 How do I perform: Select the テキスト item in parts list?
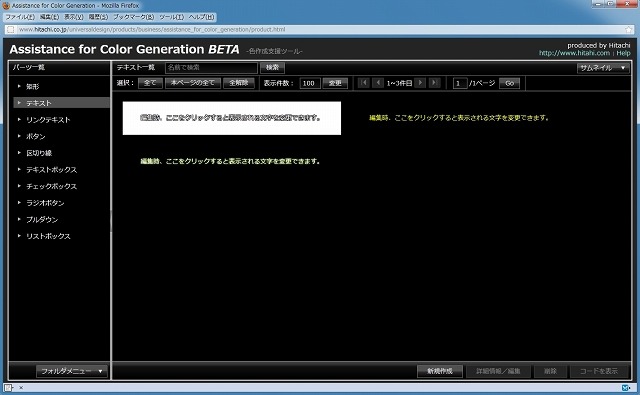61,103
